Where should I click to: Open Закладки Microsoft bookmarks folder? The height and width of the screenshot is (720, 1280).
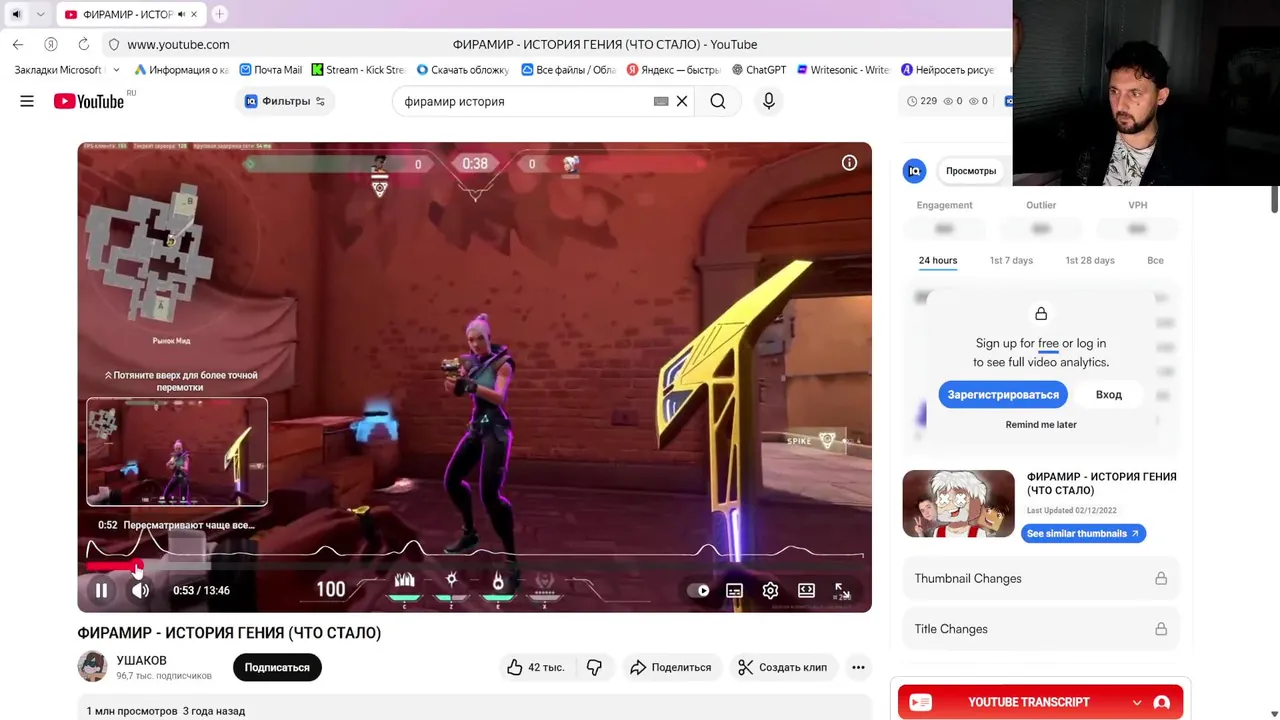(58, 70)
